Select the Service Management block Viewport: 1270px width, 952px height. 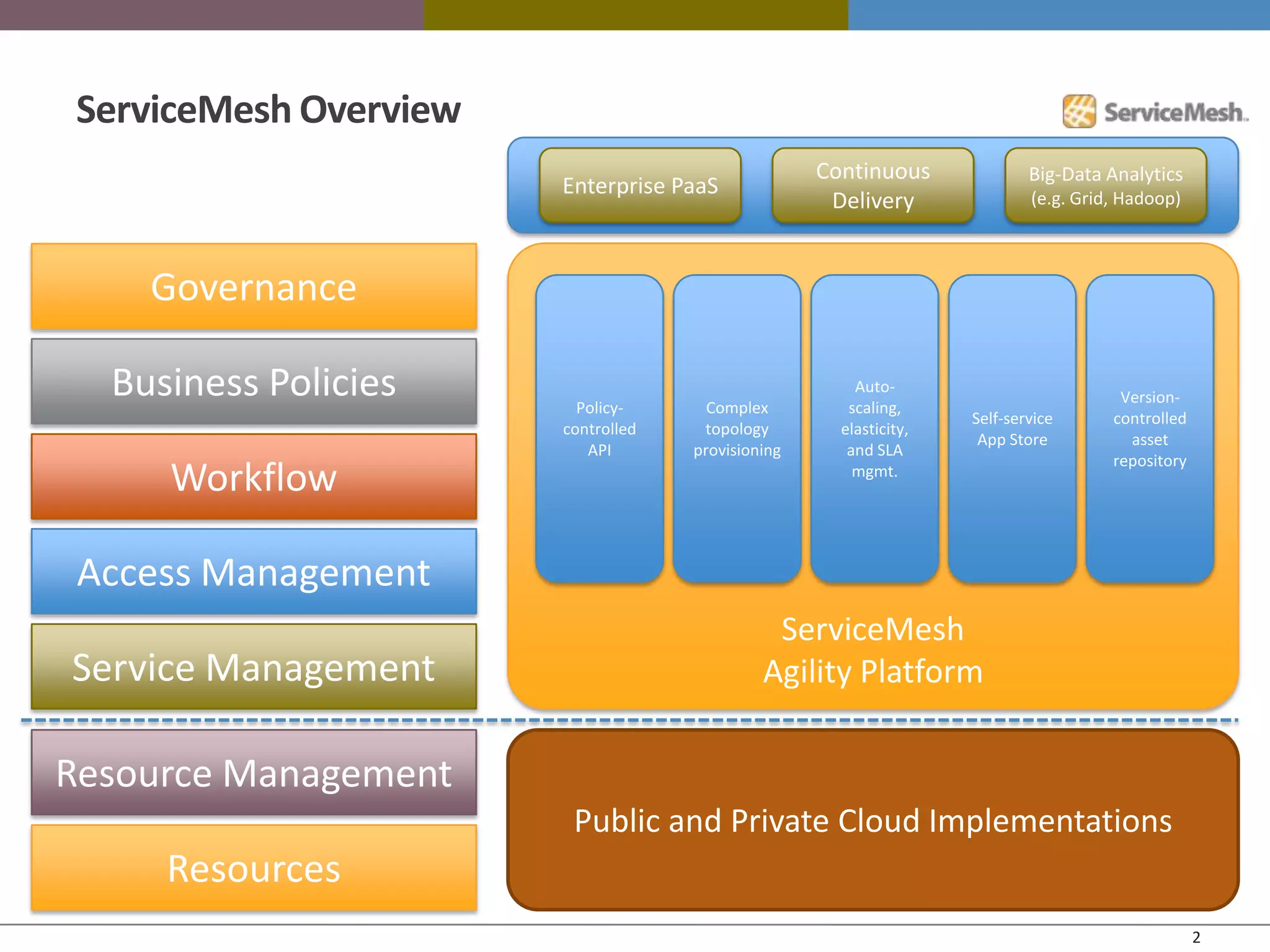[x=254, y=667]
